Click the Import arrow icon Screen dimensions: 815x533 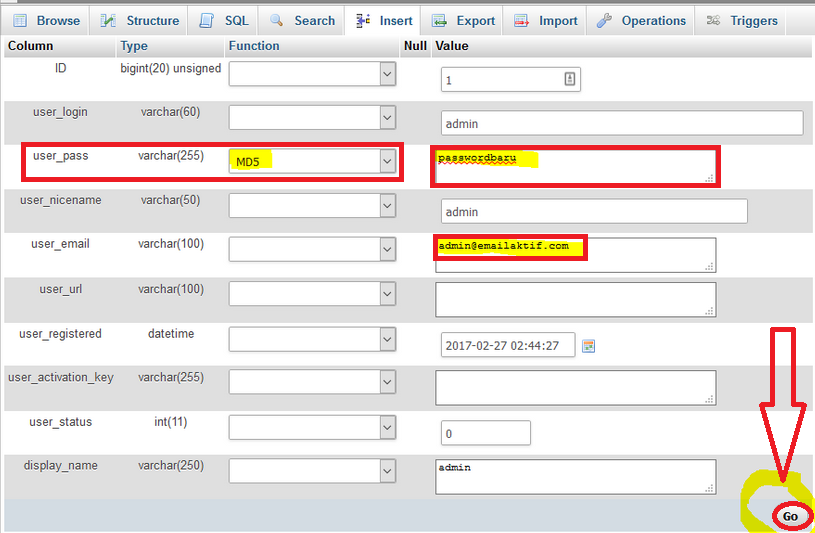521,21
